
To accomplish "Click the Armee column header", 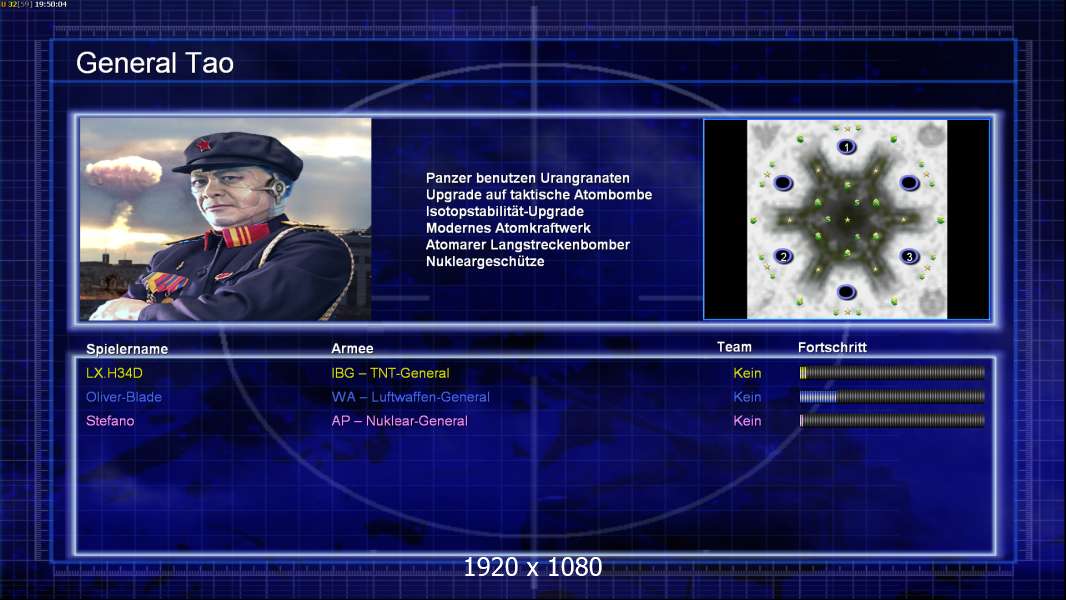I will click(x=352, y=348).
